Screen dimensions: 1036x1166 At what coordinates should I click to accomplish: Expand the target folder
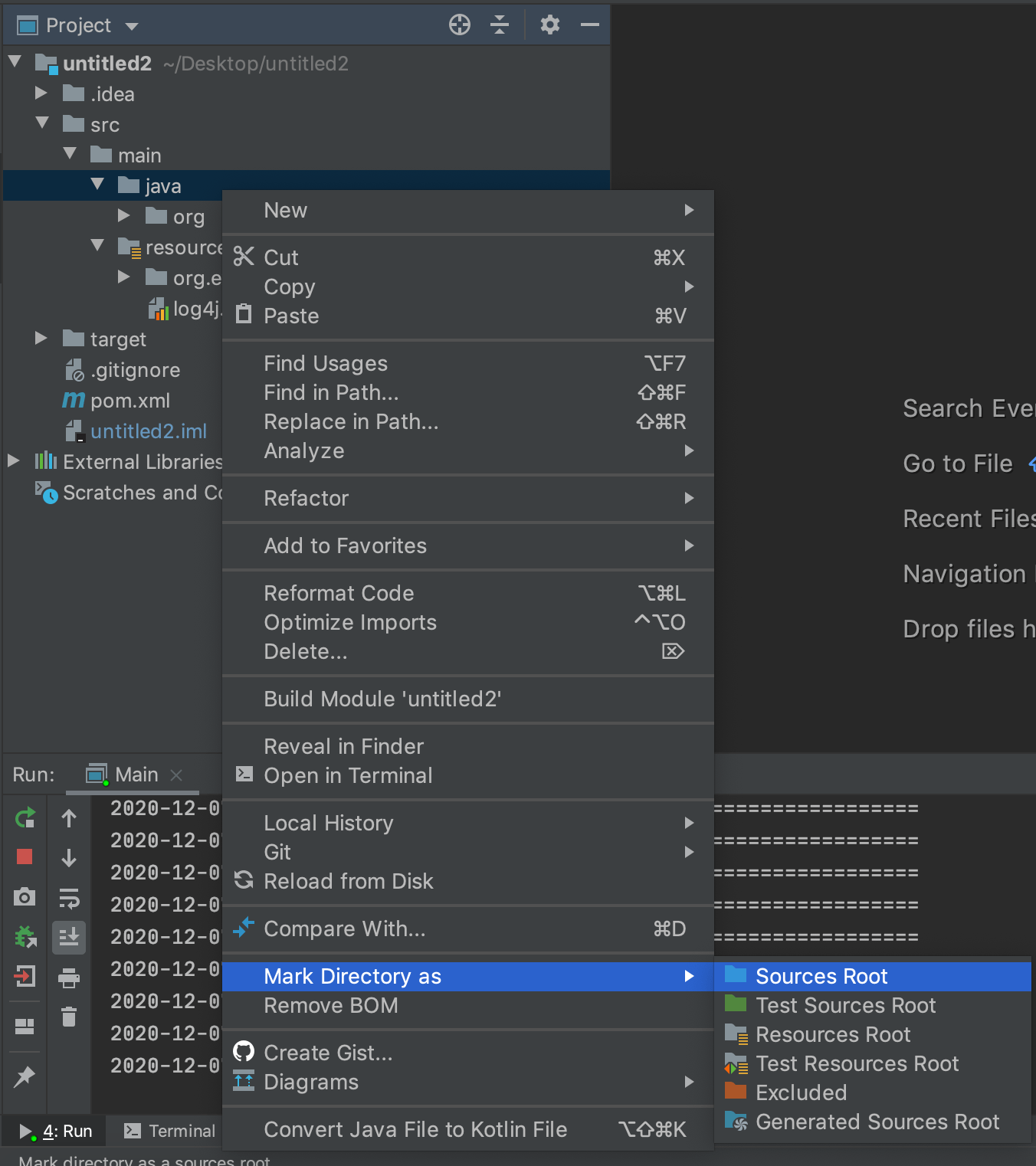pos(40,338)
